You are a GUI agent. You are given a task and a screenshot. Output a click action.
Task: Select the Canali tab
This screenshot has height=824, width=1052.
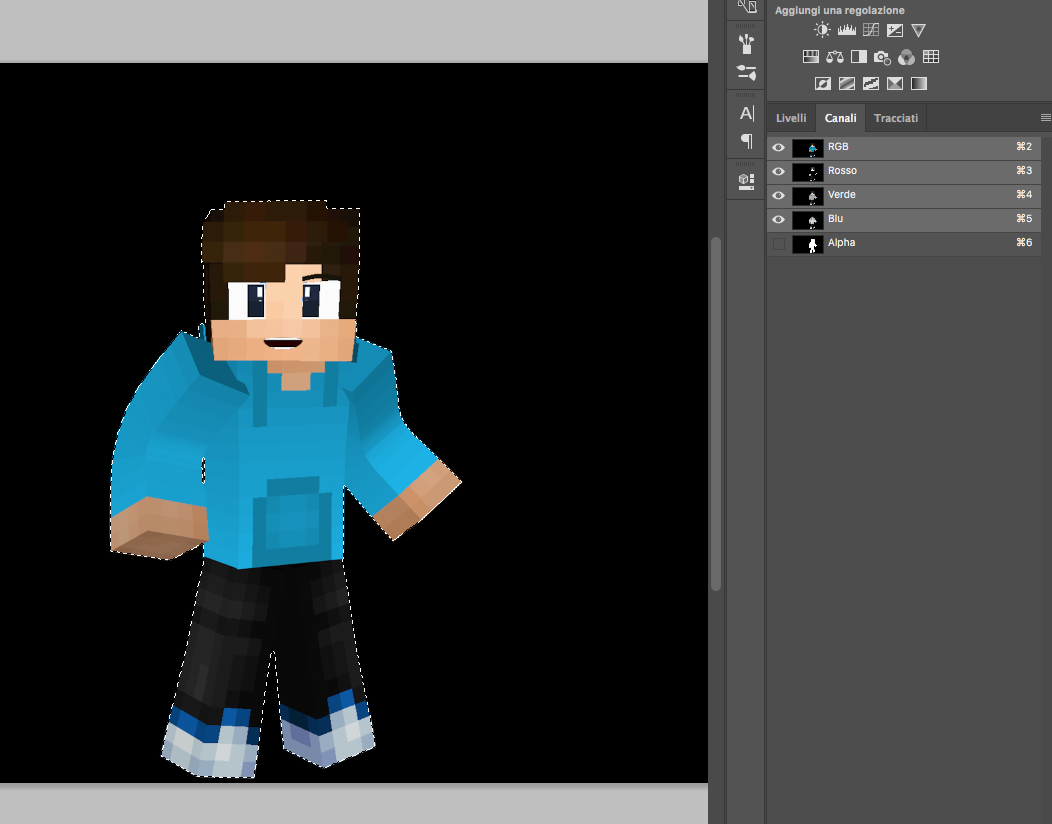click(x=840, y=118)
